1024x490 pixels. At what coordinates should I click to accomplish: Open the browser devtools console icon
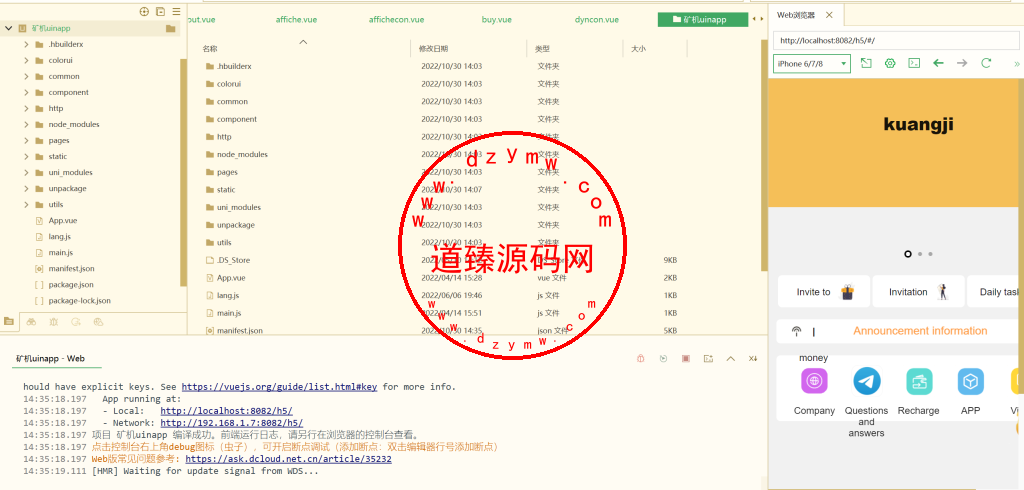(915, 63)
